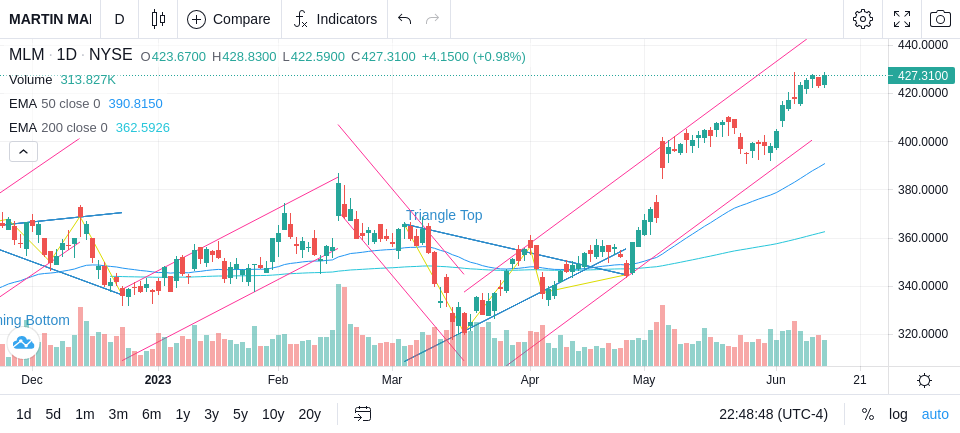Select the 1d time range

(x=24, y=415)
